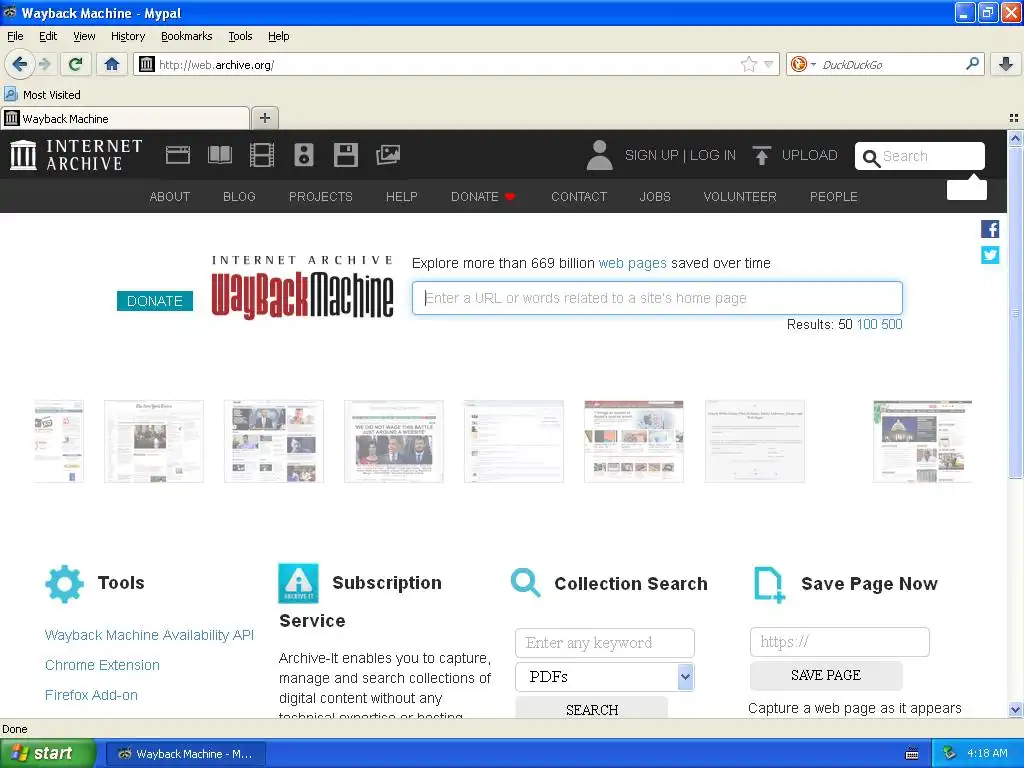1024x768 pixels.
Task: Click the Internet Archive top Search box
Action: 920,156
